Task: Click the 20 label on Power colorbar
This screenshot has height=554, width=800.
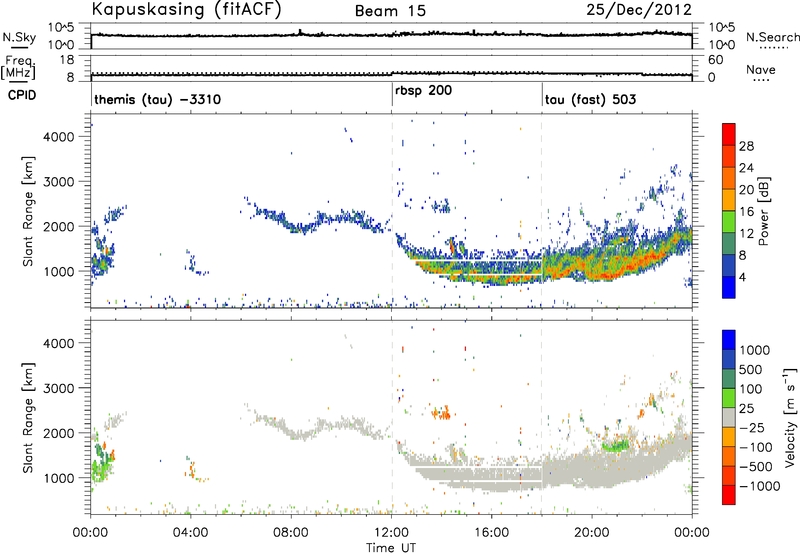Action: 746,190
